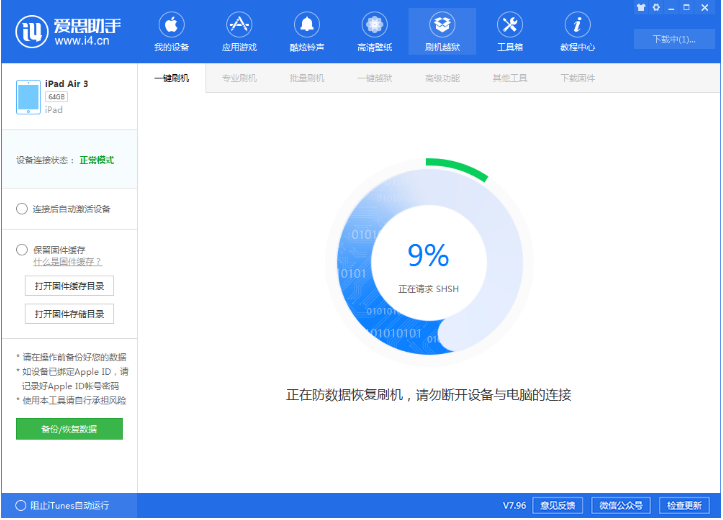723x520 pixels.
Task: Click the skin shirt icon in title bar
Action: tap(640, 7)
